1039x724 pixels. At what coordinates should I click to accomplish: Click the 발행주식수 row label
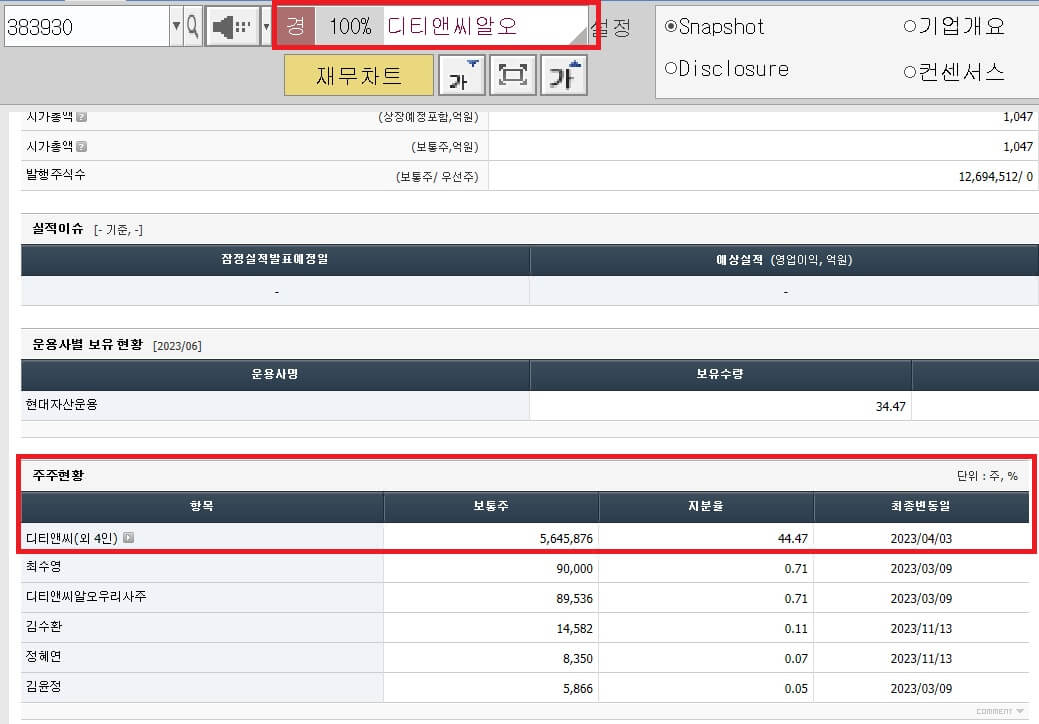pyautogui.click(x=56, y=175)
